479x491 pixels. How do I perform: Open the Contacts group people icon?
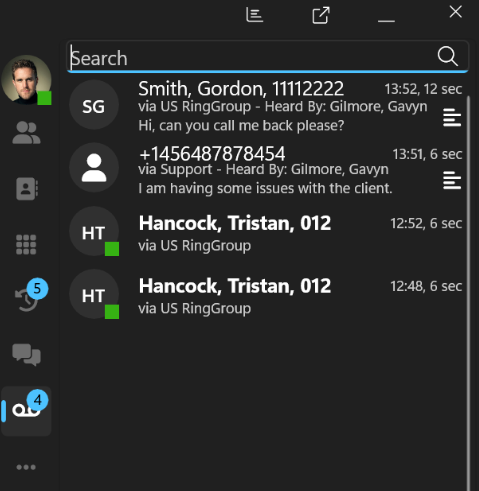[x=26, y=132]
